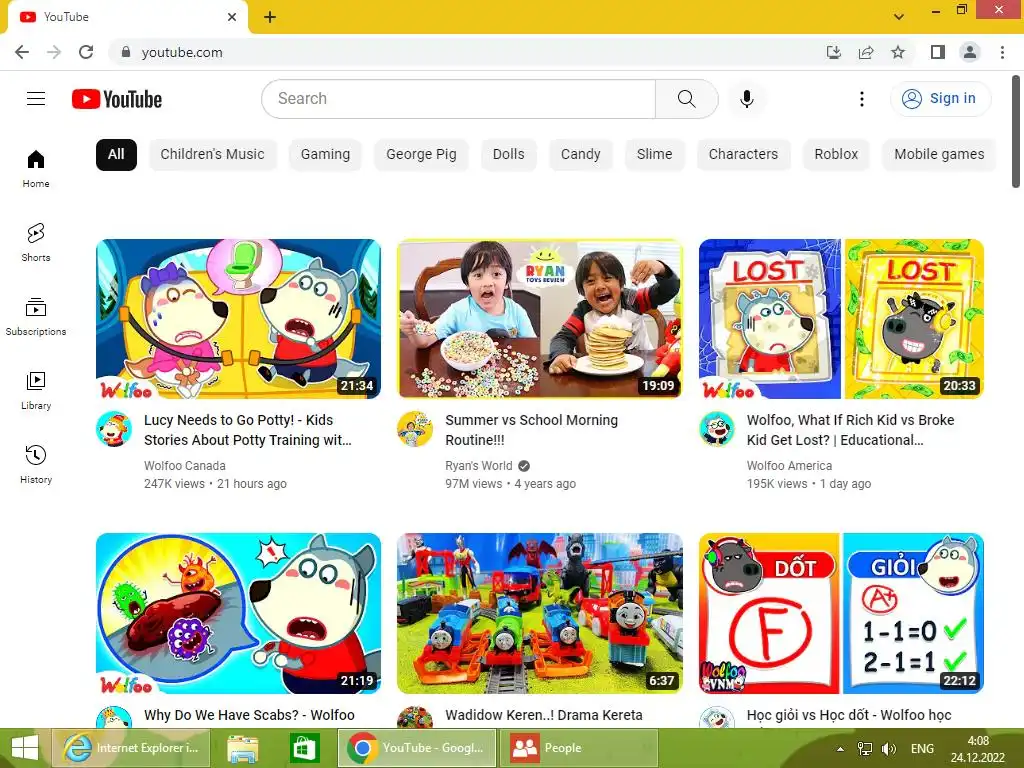Image resolution: width=1024 pixels, height=768 pixels.
Task: Click install app icon in address bar
Action: [x=834, y=52]
